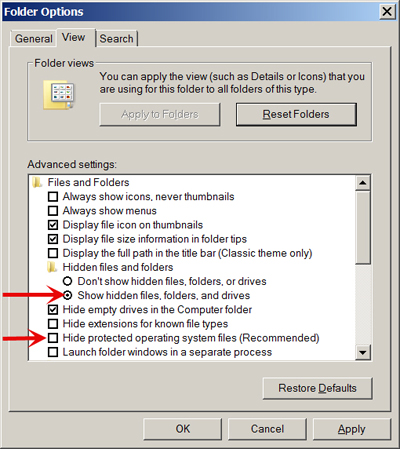The width and height of the screenshot is (400, 449).
Task: Click the Apply button
Action: pos(352,429)
